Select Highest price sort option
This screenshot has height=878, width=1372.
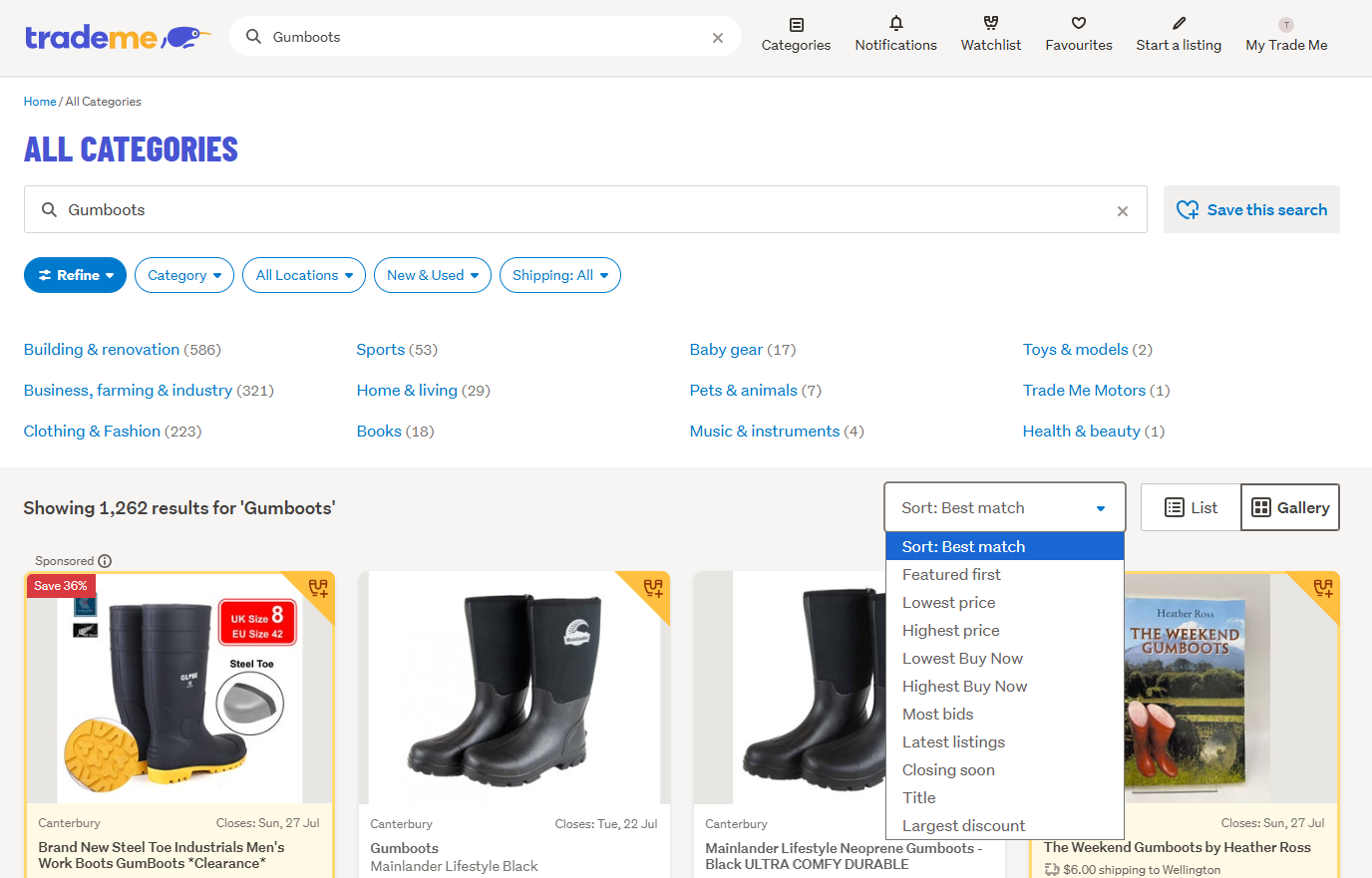[x=1005, y=630]
